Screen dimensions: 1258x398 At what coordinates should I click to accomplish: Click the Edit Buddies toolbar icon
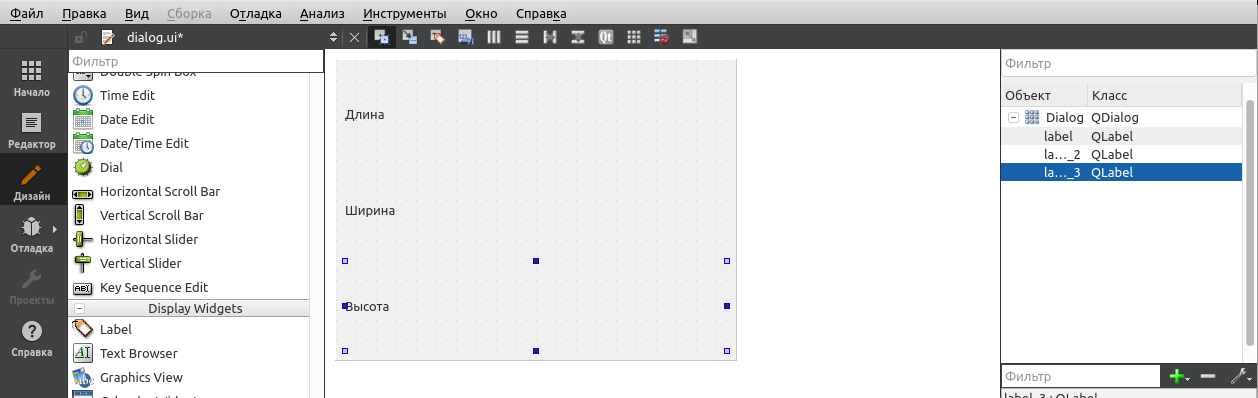tap(437, 37)
